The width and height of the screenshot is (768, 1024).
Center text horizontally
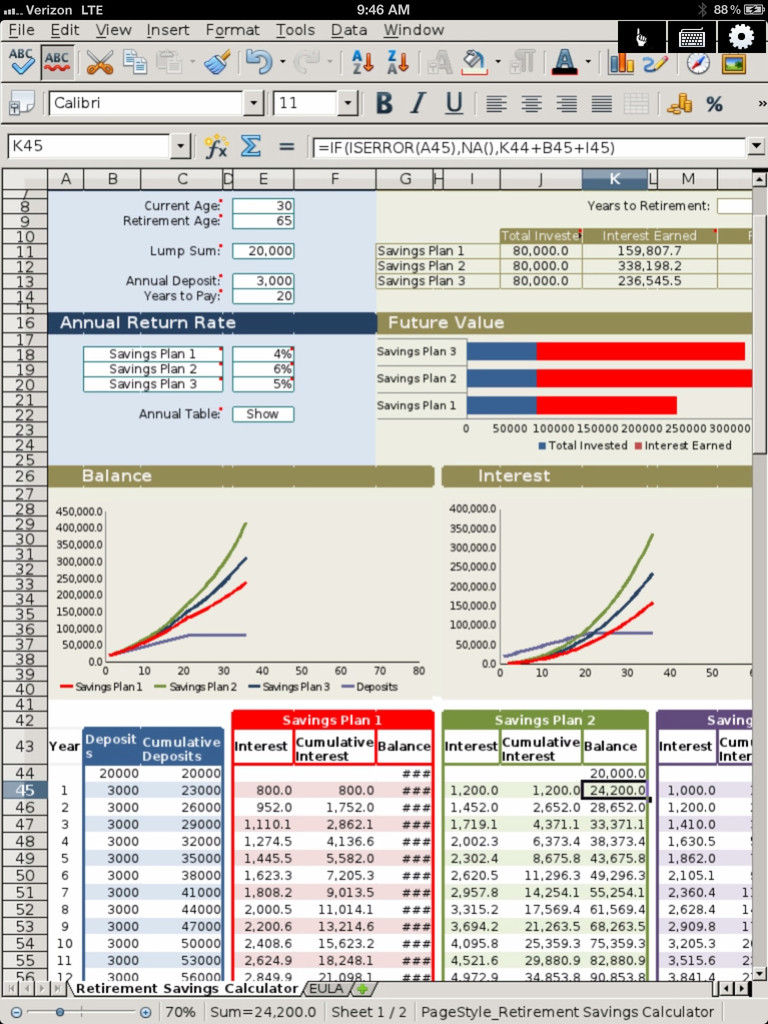(x=532, y=103)
